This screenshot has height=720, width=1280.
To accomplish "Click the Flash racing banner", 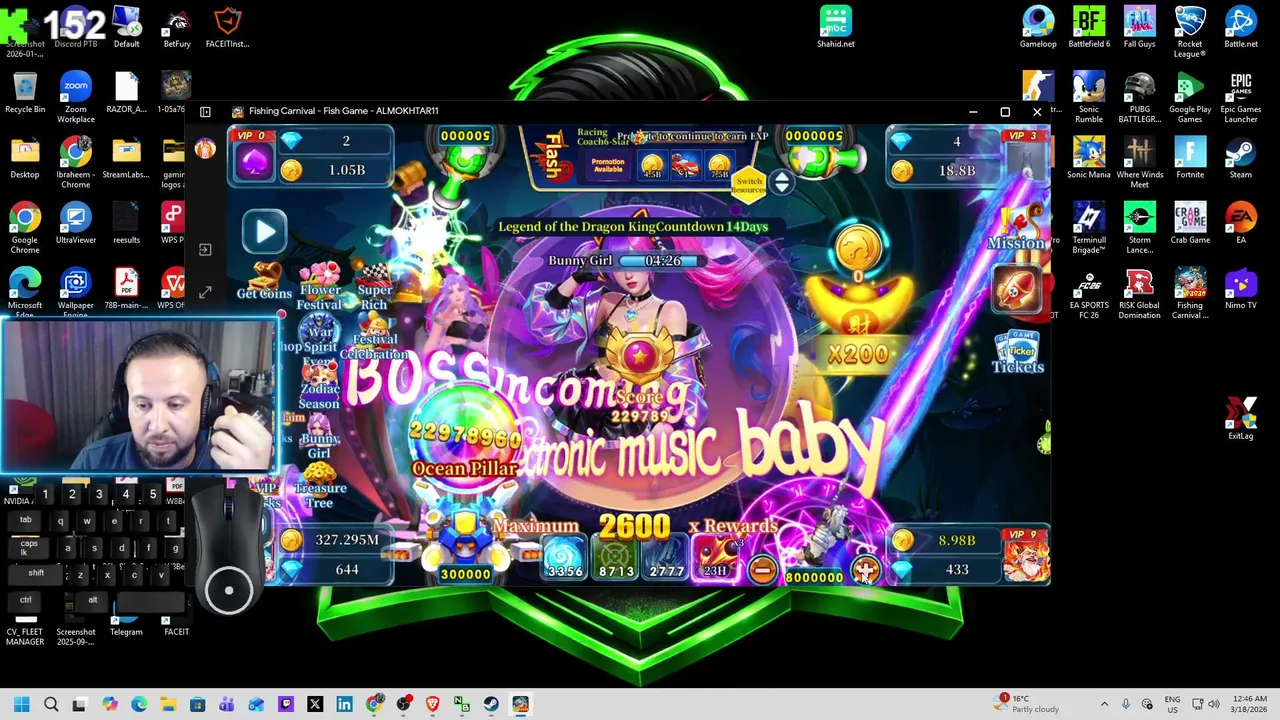I will coord(552,157).
